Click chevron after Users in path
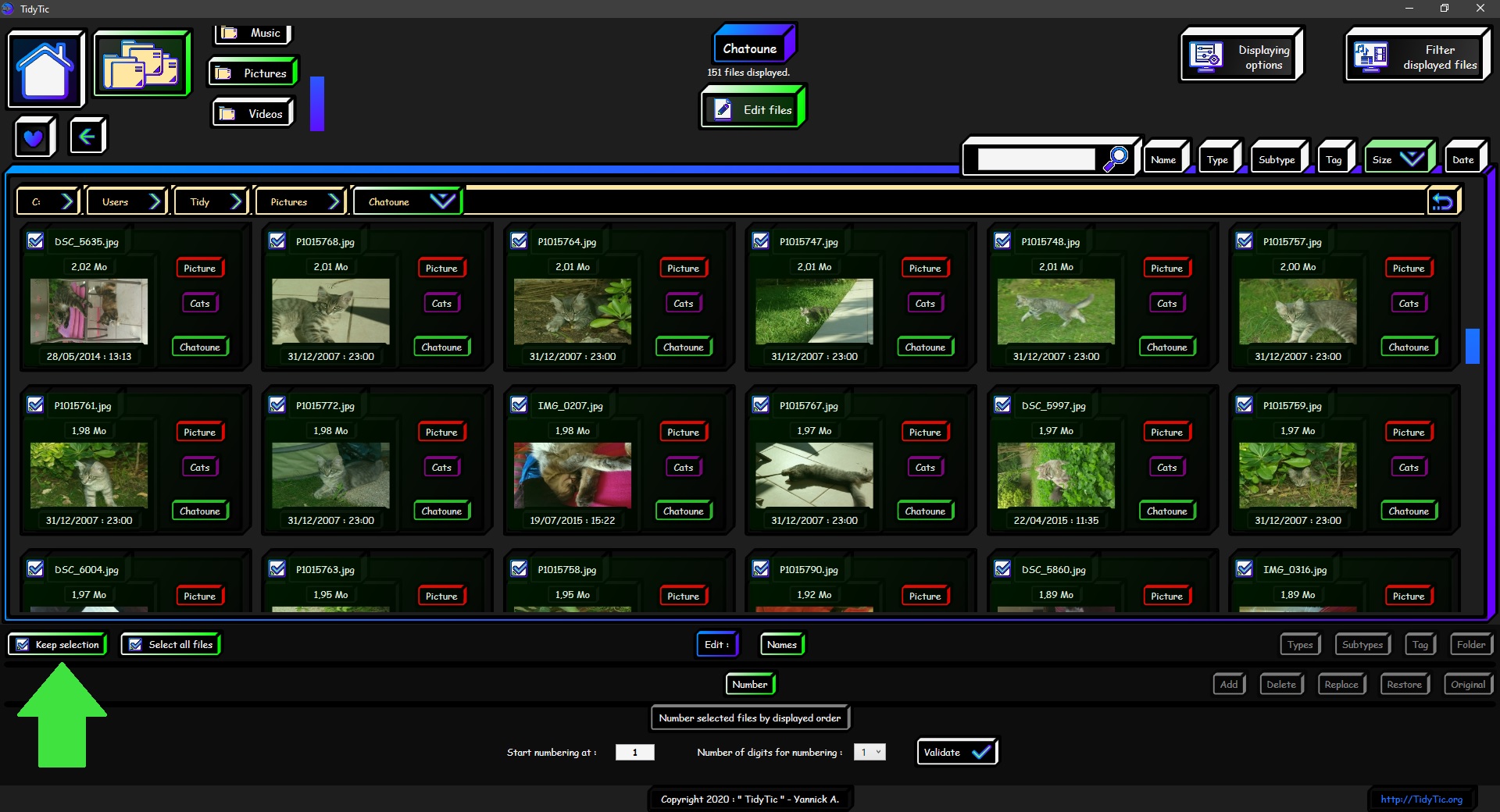 155,201
